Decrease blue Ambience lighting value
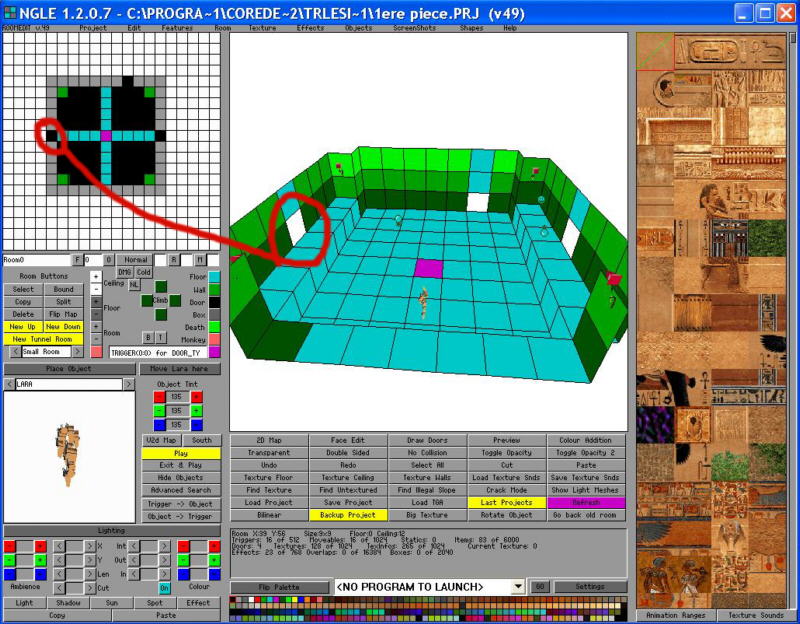The image size is (800, 624). click(10, 575)
